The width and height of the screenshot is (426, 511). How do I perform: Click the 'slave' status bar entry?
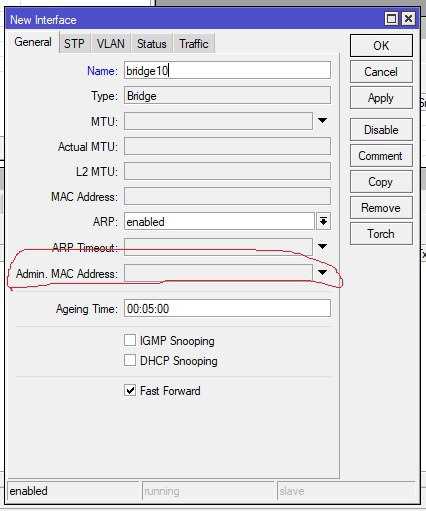point(345,491)
